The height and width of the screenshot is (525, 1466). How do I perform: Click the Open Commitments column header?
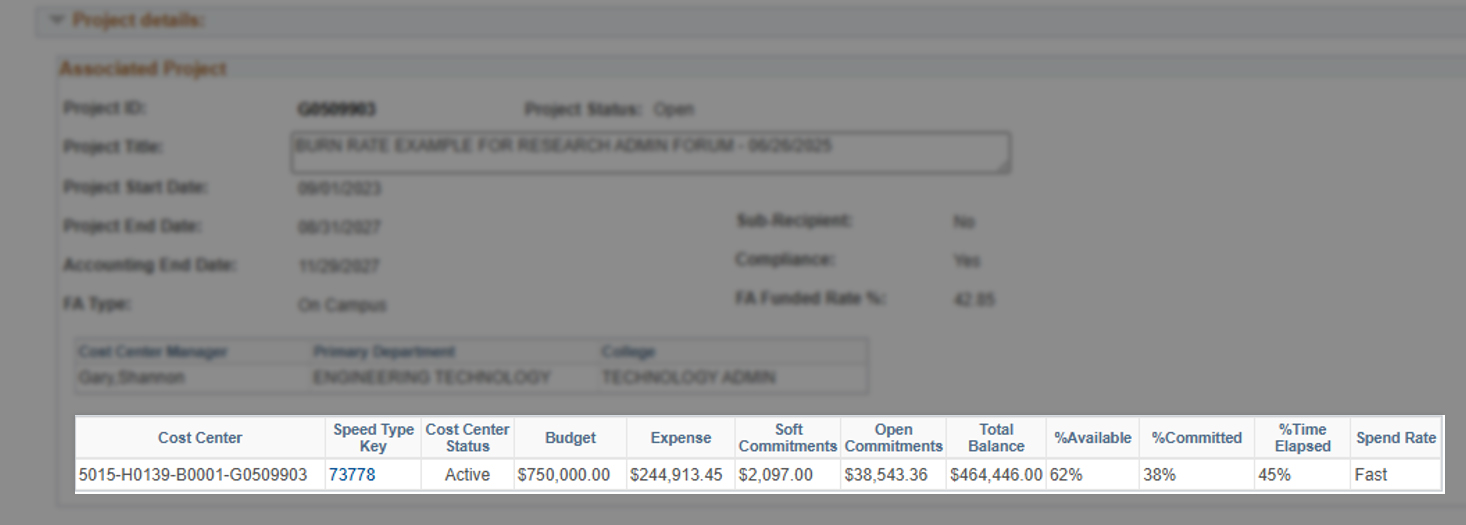click(893, 438)
